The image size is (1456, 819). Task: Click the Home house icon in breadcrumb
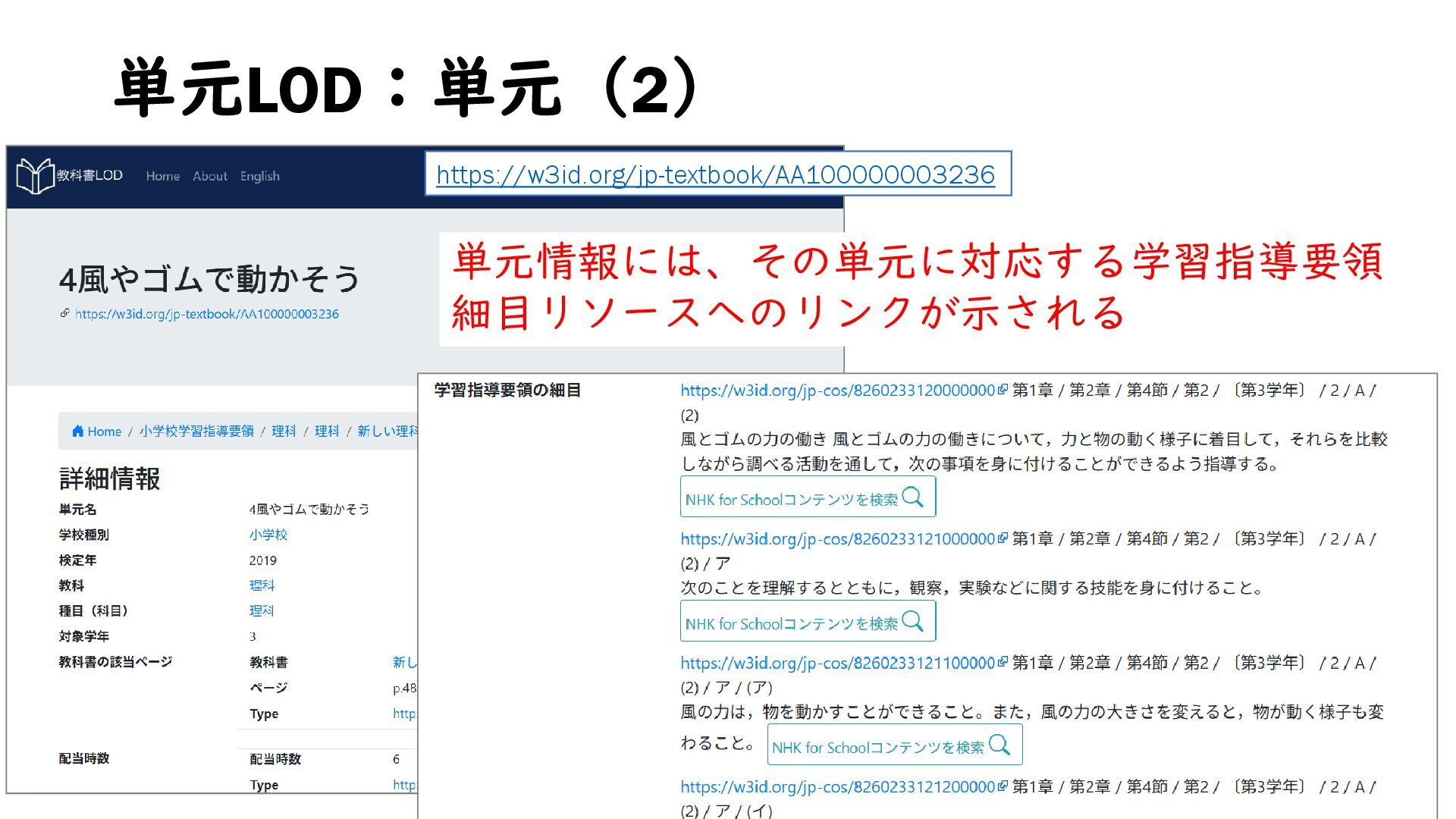coord(77,431)
